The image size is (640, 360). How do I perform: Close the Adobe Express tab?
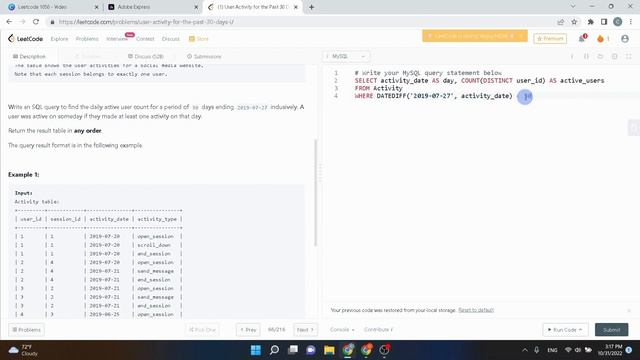point(196,7)
